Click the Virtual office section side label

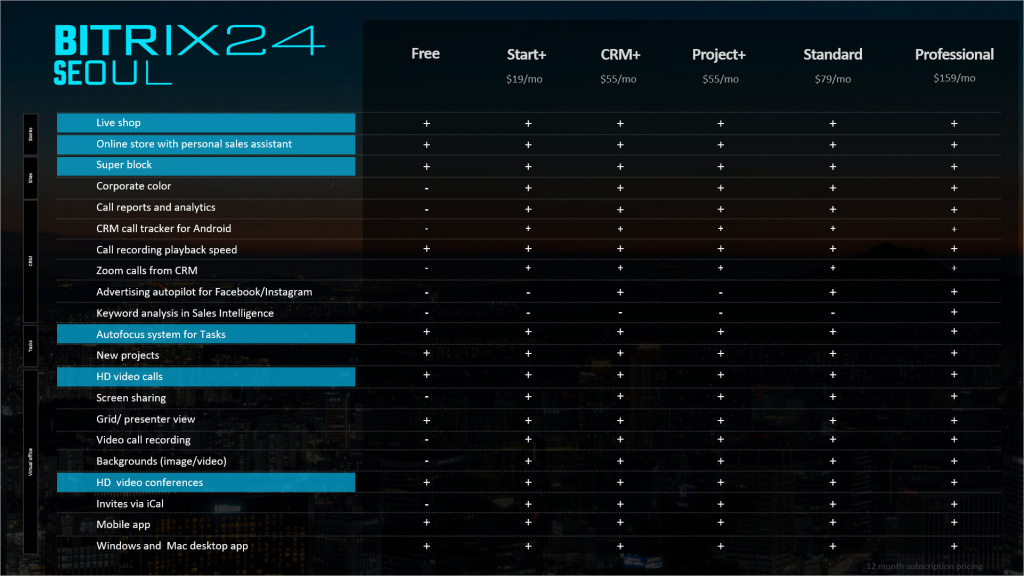[31, 462]
